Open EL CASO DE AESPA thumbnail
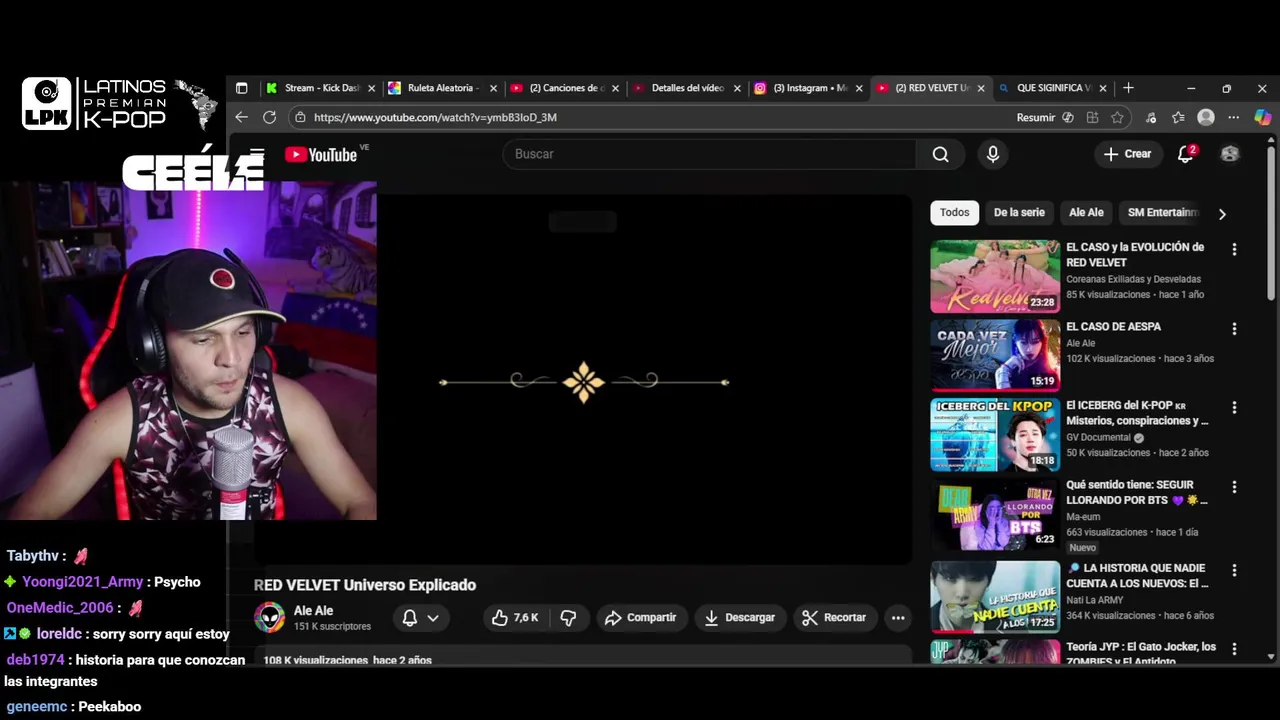This screenshot has height=720, width=1280. click(x=995, y=356)
